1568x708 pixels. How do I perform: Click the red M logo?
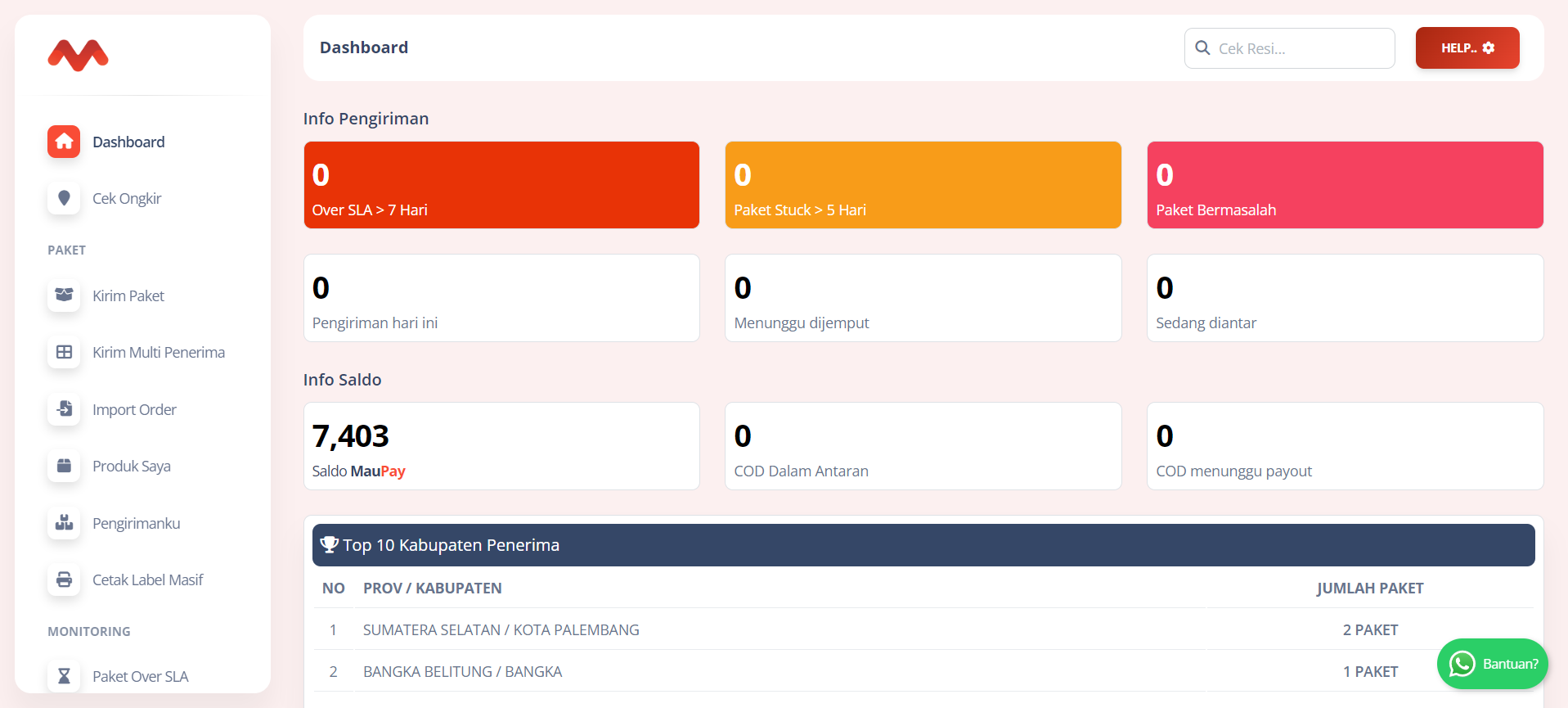[78, 56]
